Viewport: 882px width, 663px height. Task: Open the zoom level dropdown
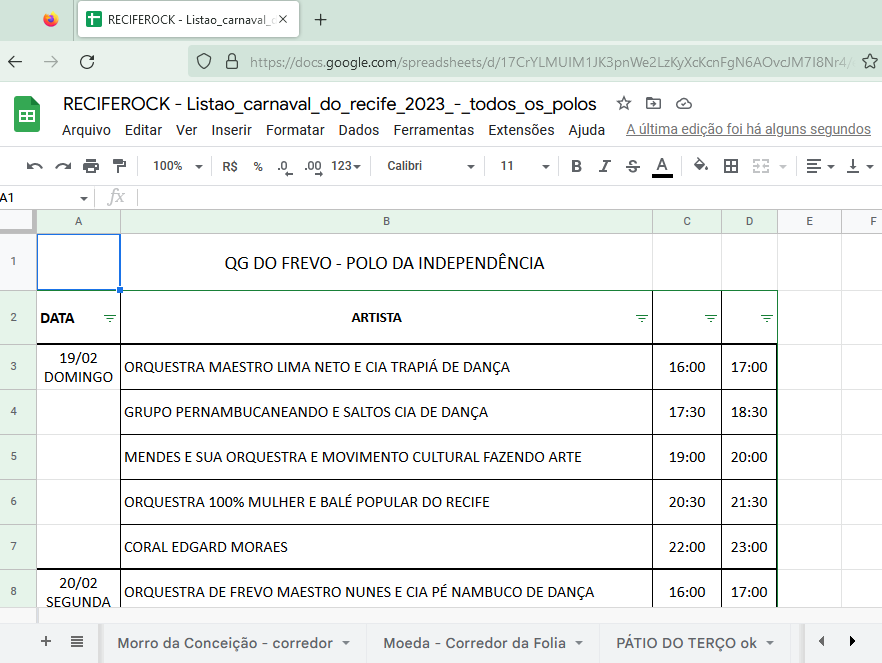tap(177, 166)
